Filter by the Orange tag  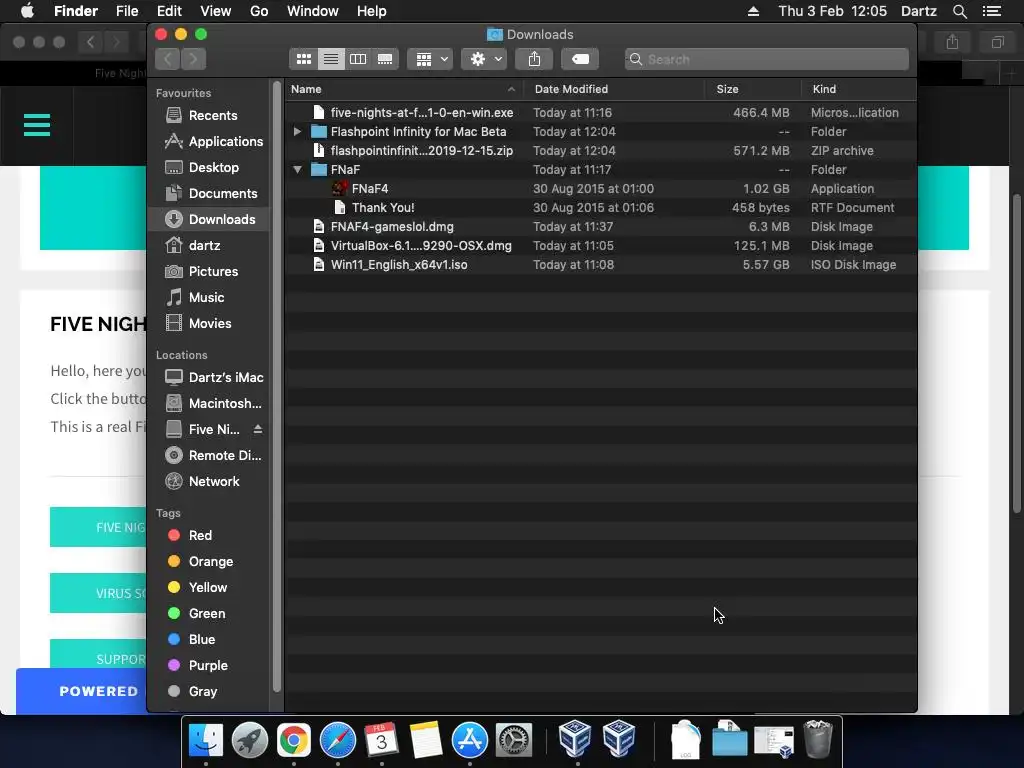point(210,562)
